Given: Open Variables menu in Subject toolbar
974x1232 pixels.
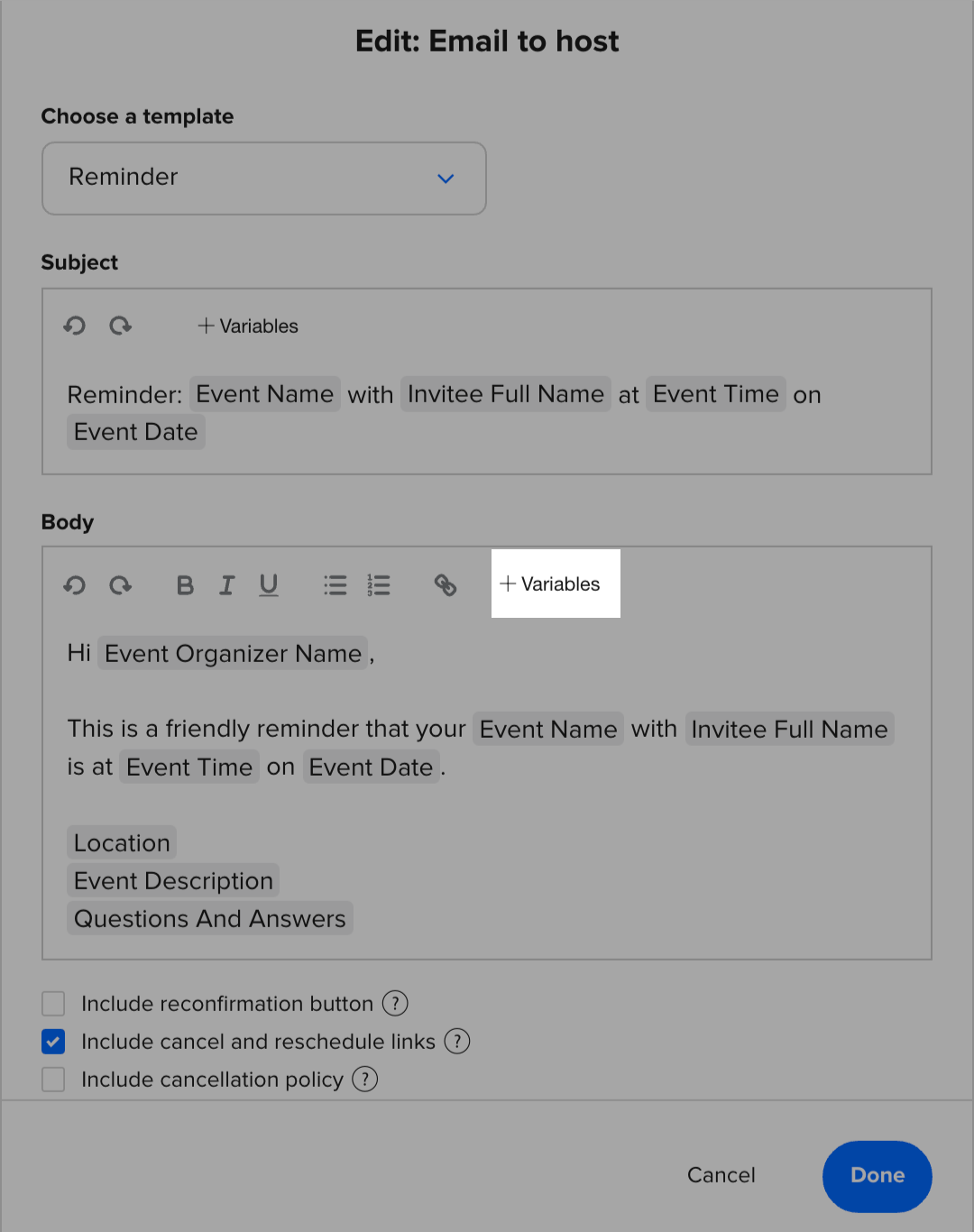Looking at the screenshot, I should tap(248, 326).
